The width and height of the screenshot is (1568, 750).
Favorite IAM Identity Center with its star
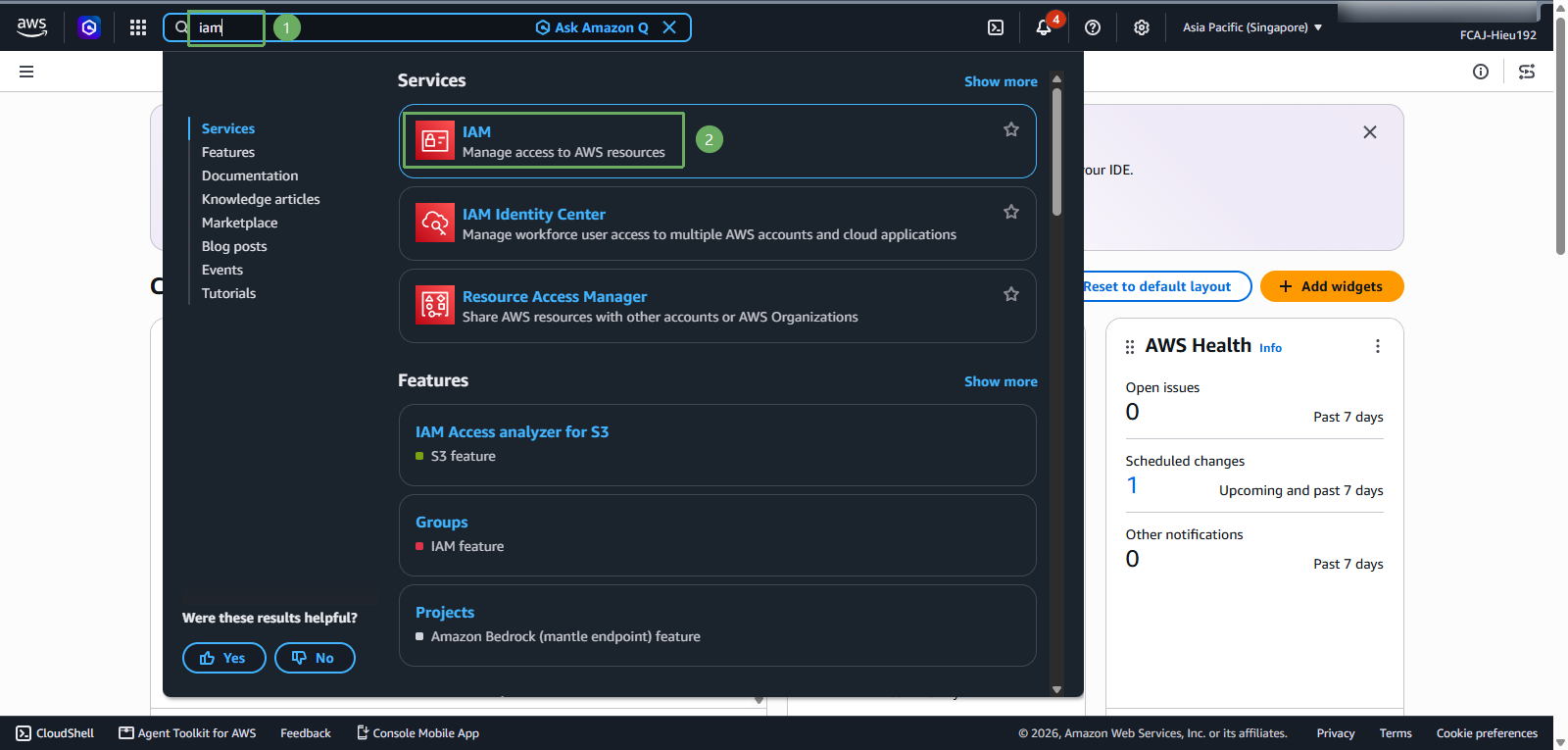click(x=1011, y=212)
